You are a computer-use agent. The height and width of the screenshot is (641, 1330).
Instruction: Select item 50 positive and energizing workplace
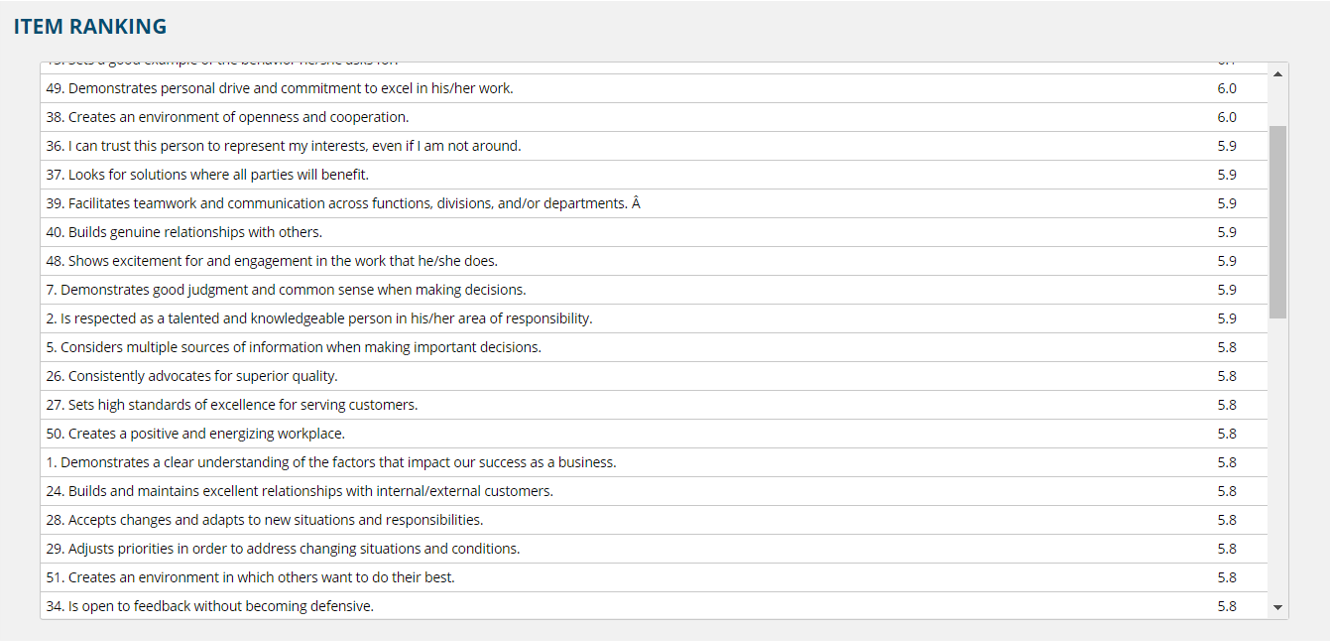point(654,434)
